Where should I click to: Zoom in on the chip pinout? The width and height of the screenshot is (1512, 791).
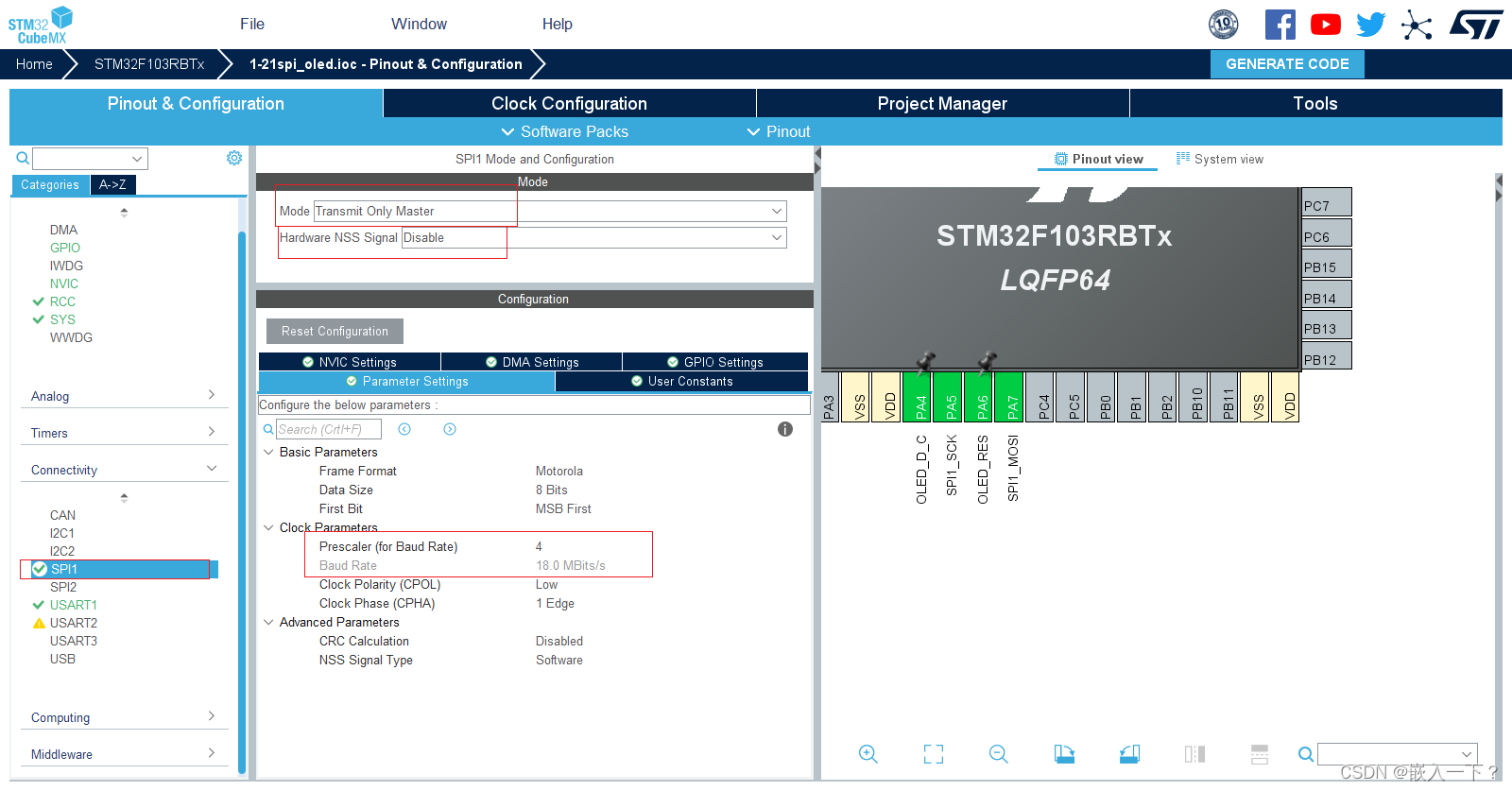[x=868, y=753]
